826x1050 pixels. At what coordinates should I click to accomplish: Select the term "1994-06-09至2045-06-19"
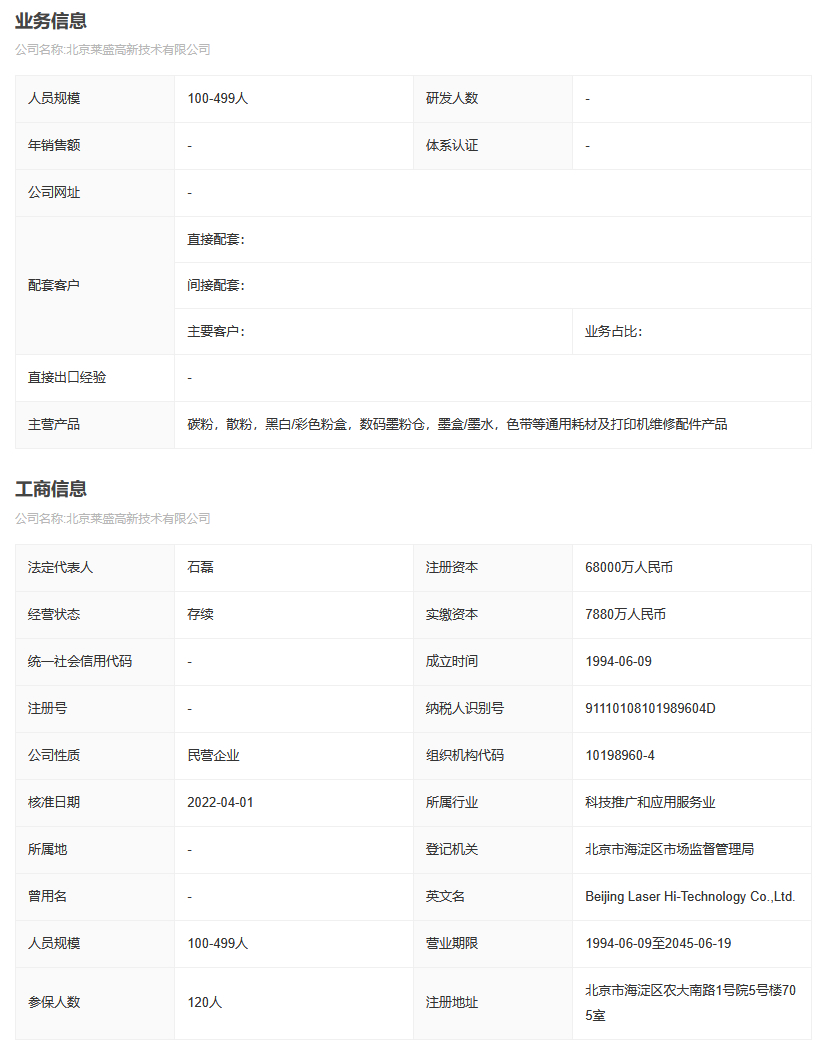(x=658, y=944)
